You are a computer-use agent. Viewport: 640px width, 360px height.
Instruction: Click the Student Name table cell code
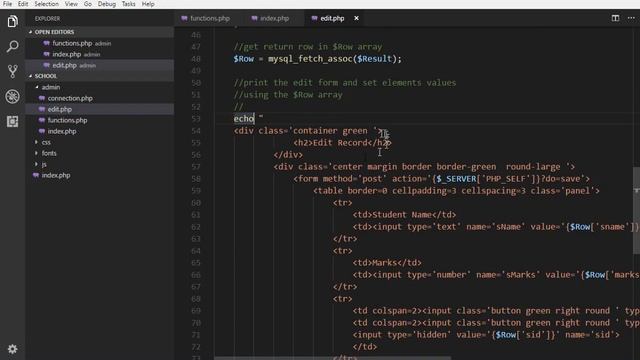tap(404, 215)
